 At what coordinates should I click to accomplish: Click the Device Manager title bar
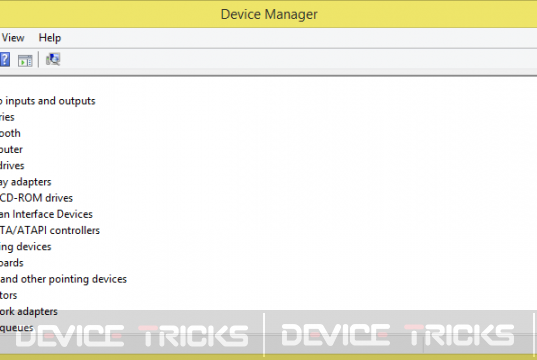(x=269, y=14)
